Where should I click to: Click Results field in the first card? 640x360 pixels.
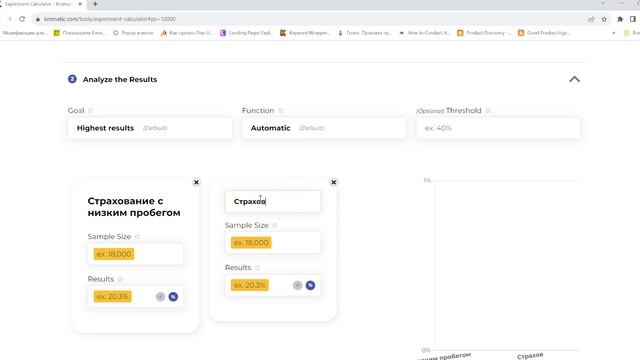tap(136, 297)
